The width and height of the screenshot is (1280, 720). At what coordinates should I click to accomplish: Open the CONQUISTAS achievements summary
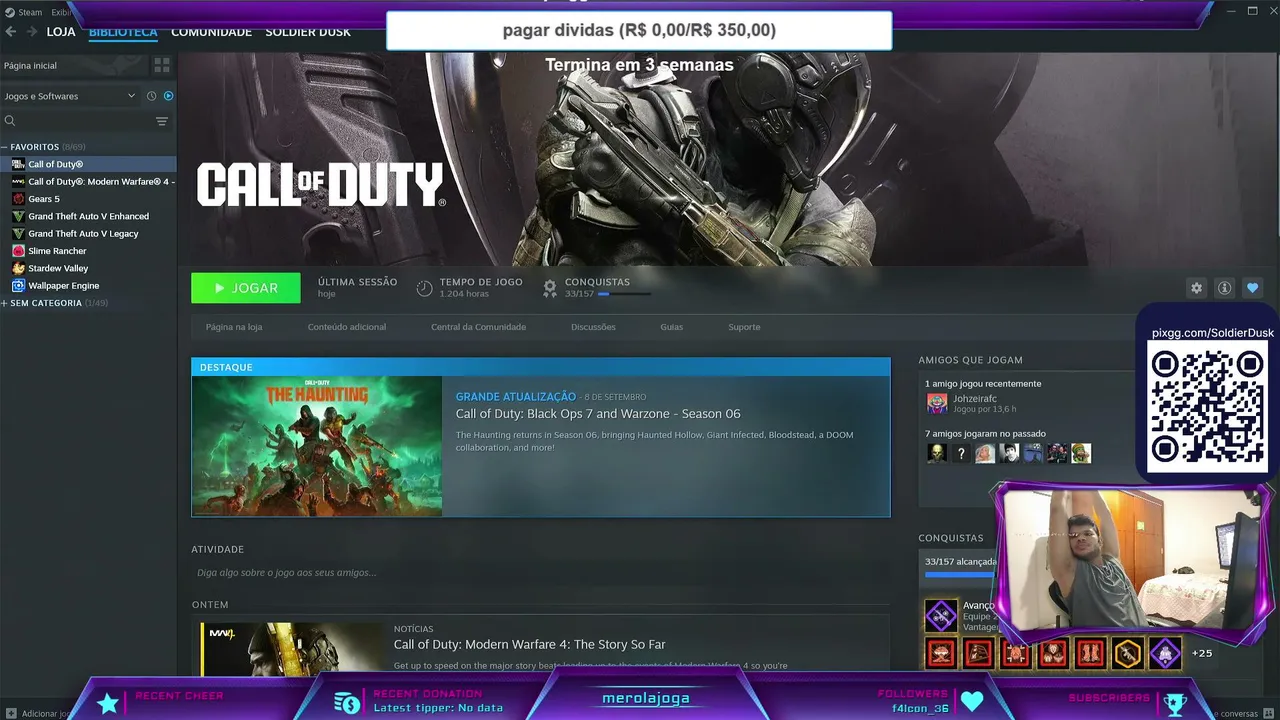pos(596,288)
